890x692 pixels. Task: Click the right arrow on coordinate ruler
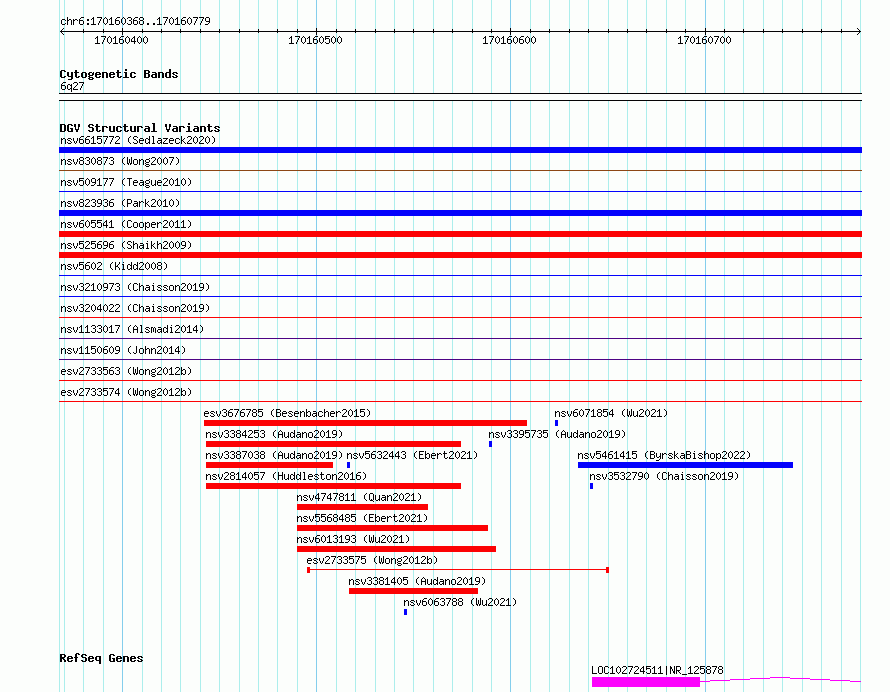point(858,31)
